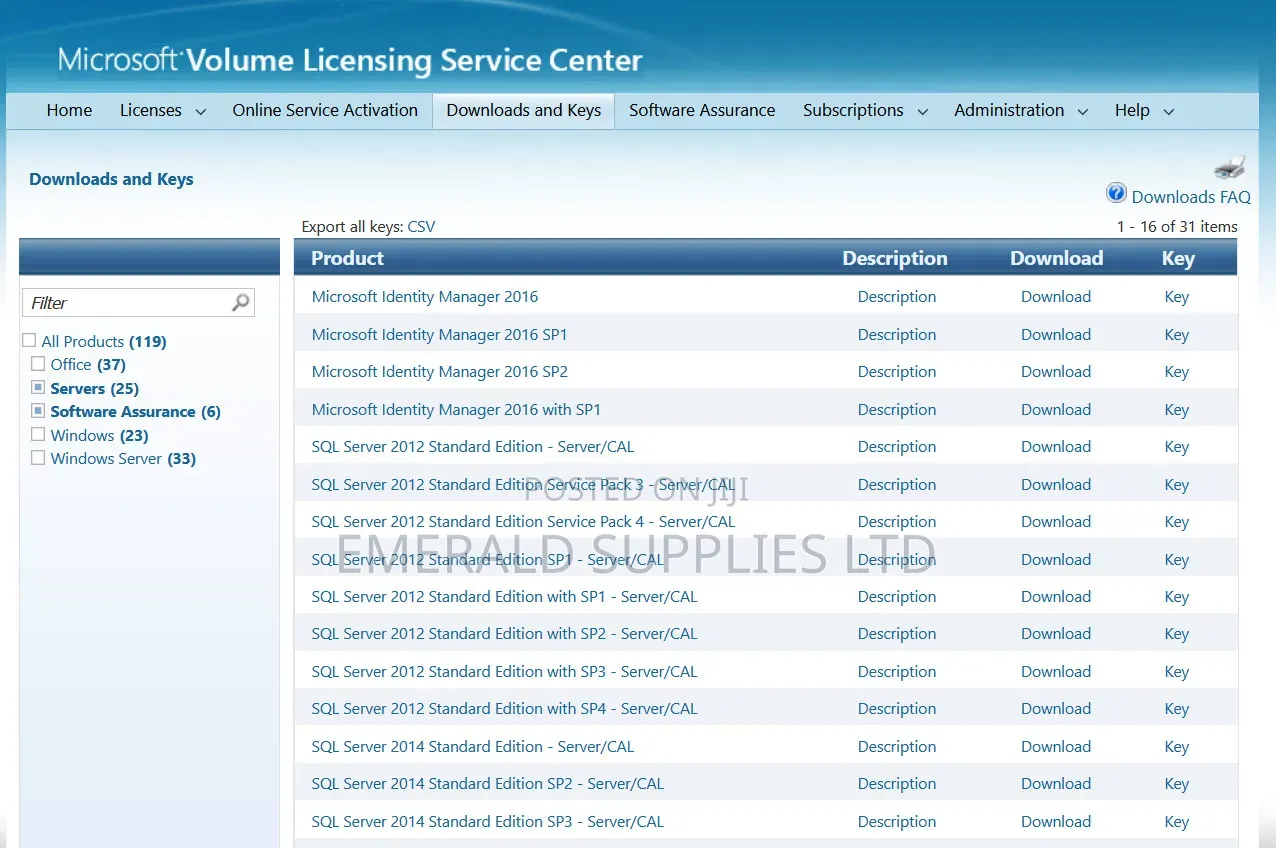This screenshot has width=1276, height=848.
Task: Open Microsoft Identity Manager 2016 SP2 product
Action: click(x=440, y=371)
